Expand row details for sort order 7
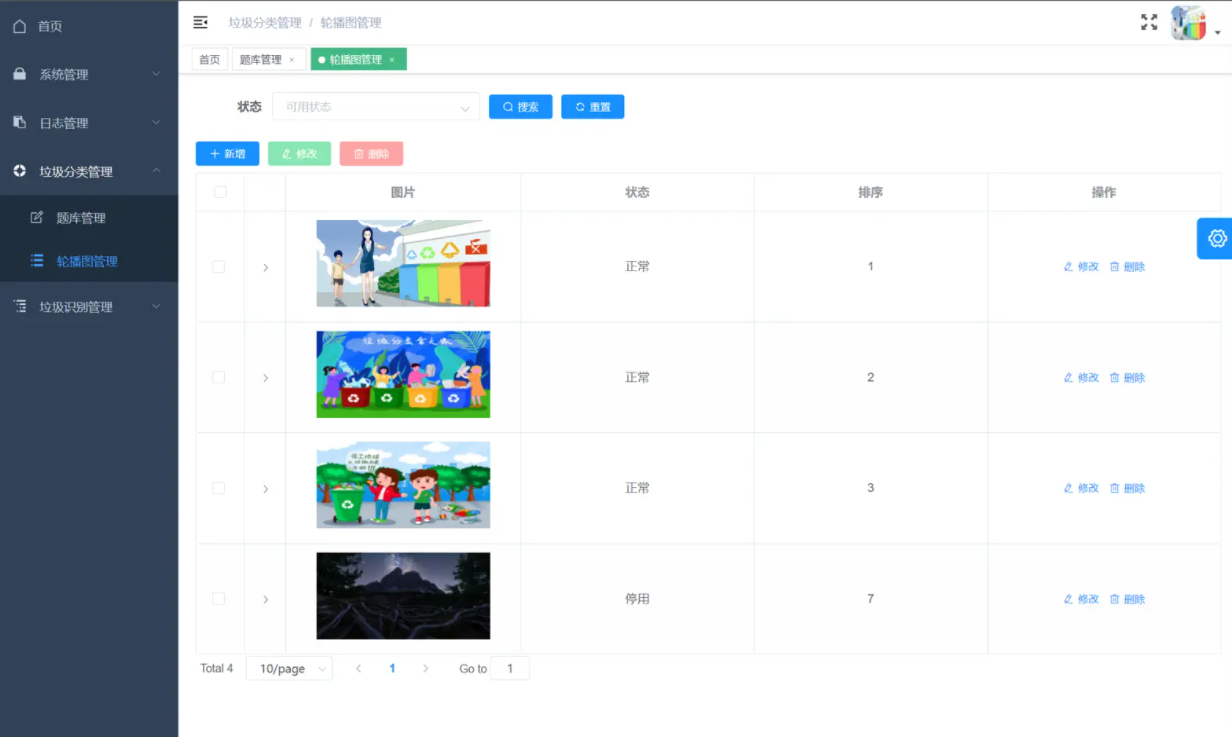The image size is (1232, 737). (265, 599)
